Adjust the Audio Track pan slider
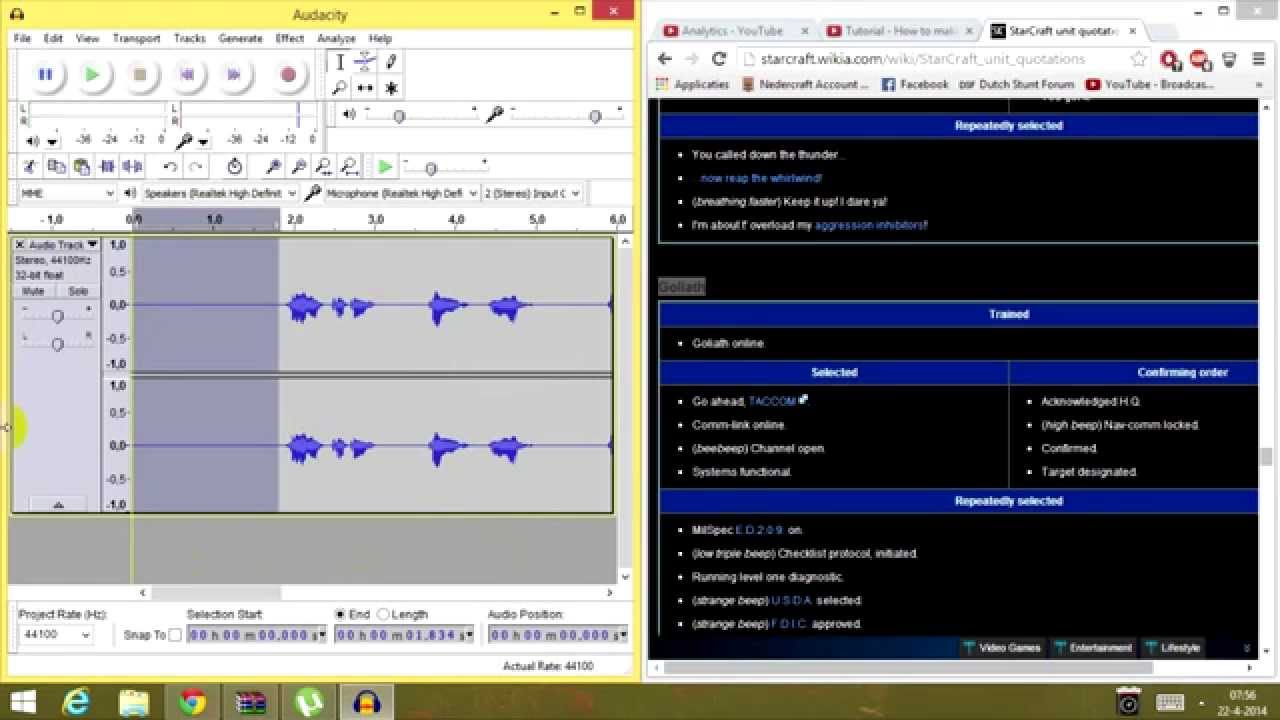Image resolution: width=1280 pixels, height=720 pixels. coord(57,344)
